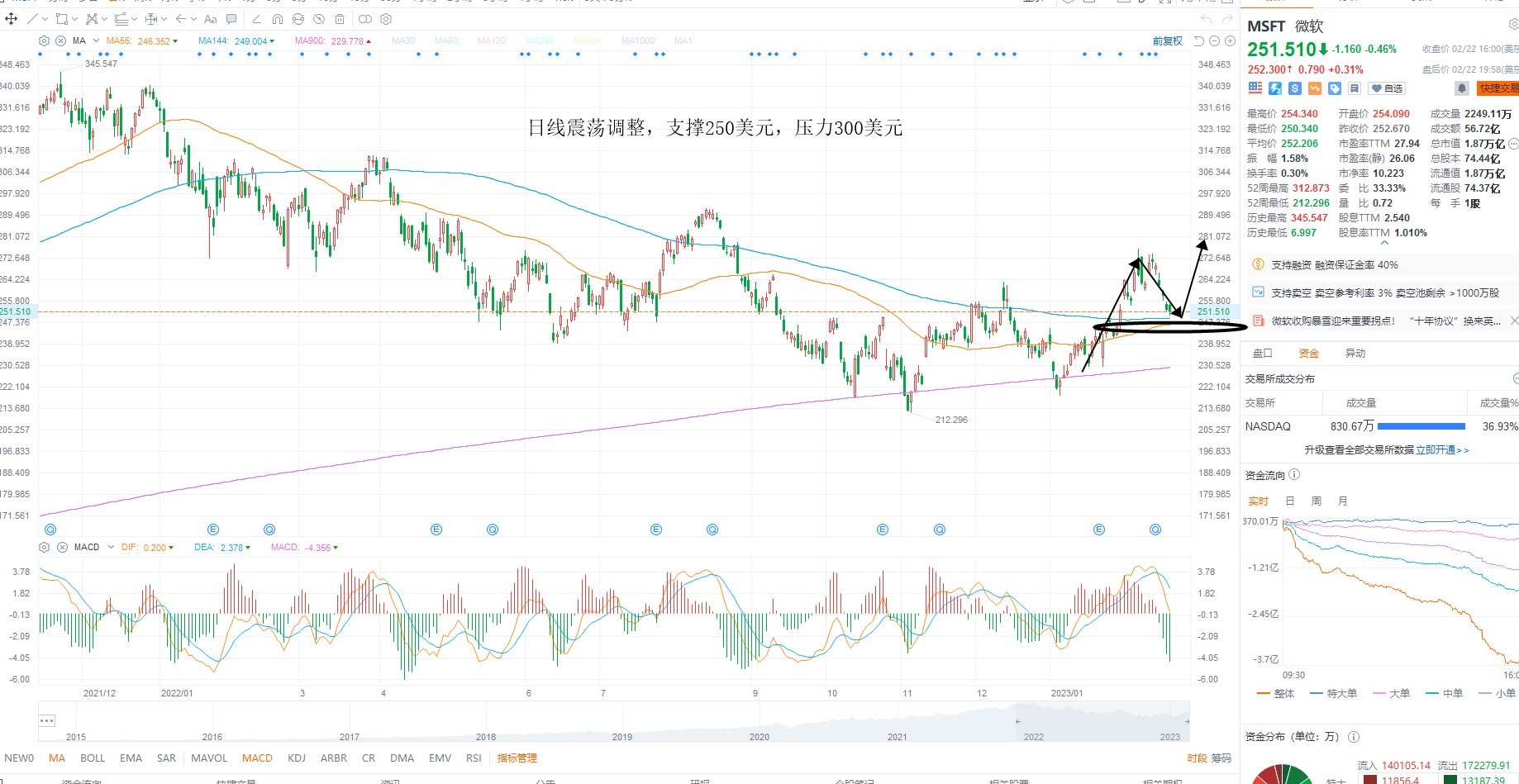Click the blue lightning bolt icon
1519x784 pixels.
(x=1275, y=88)
